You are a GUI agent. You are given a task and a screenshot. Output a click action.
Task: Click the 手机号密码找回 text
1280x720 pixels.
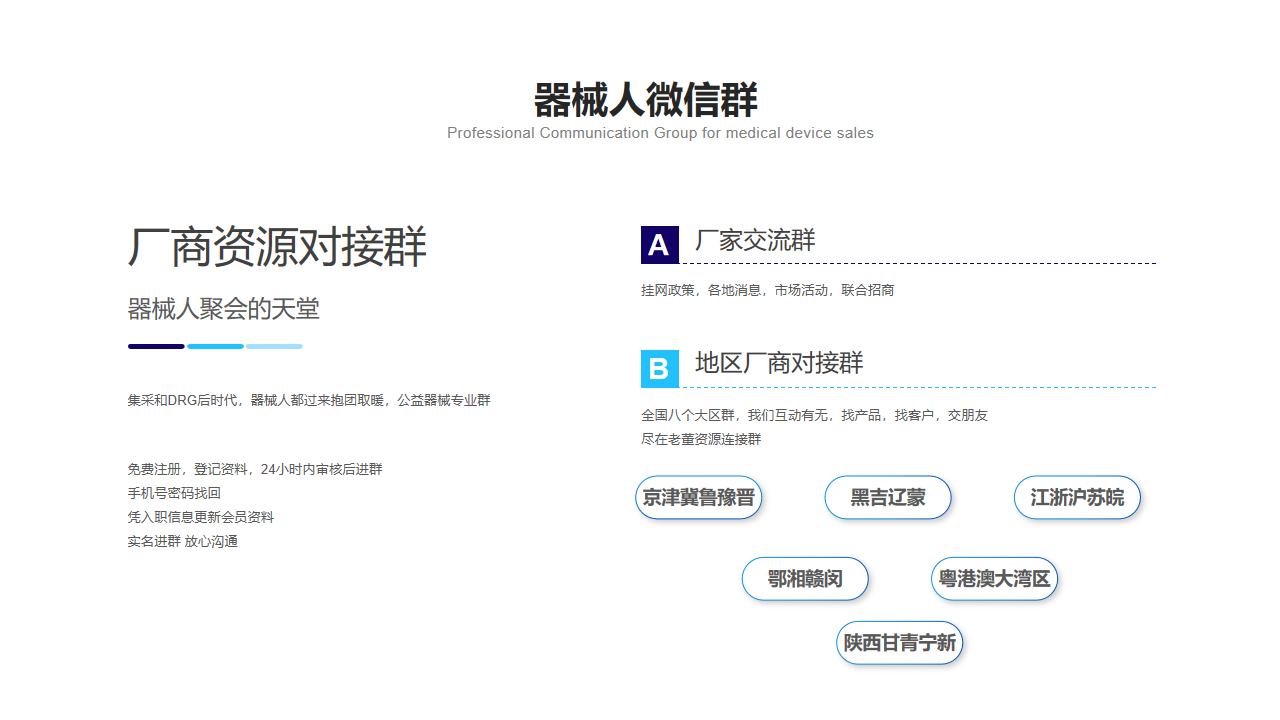click(174, 493)
